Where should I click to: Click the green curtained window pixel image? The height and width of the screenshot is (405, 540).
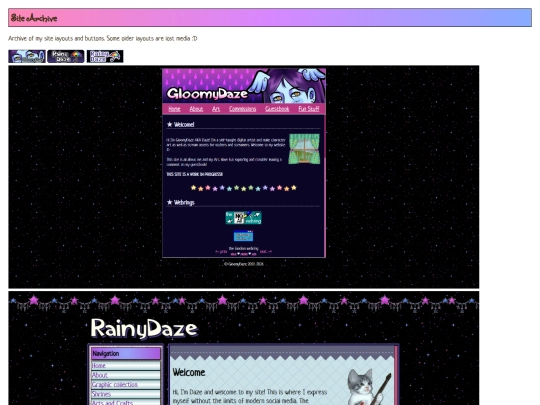[304, 149]
